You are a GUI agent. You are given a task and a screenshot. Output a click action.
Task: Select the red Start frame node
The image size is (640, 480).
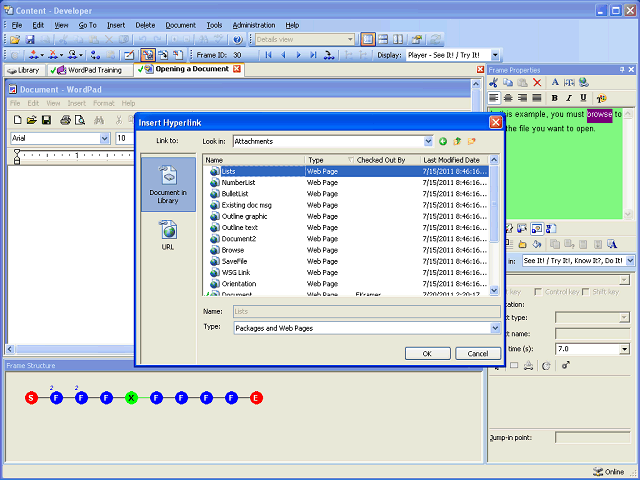tap(31, 398)
